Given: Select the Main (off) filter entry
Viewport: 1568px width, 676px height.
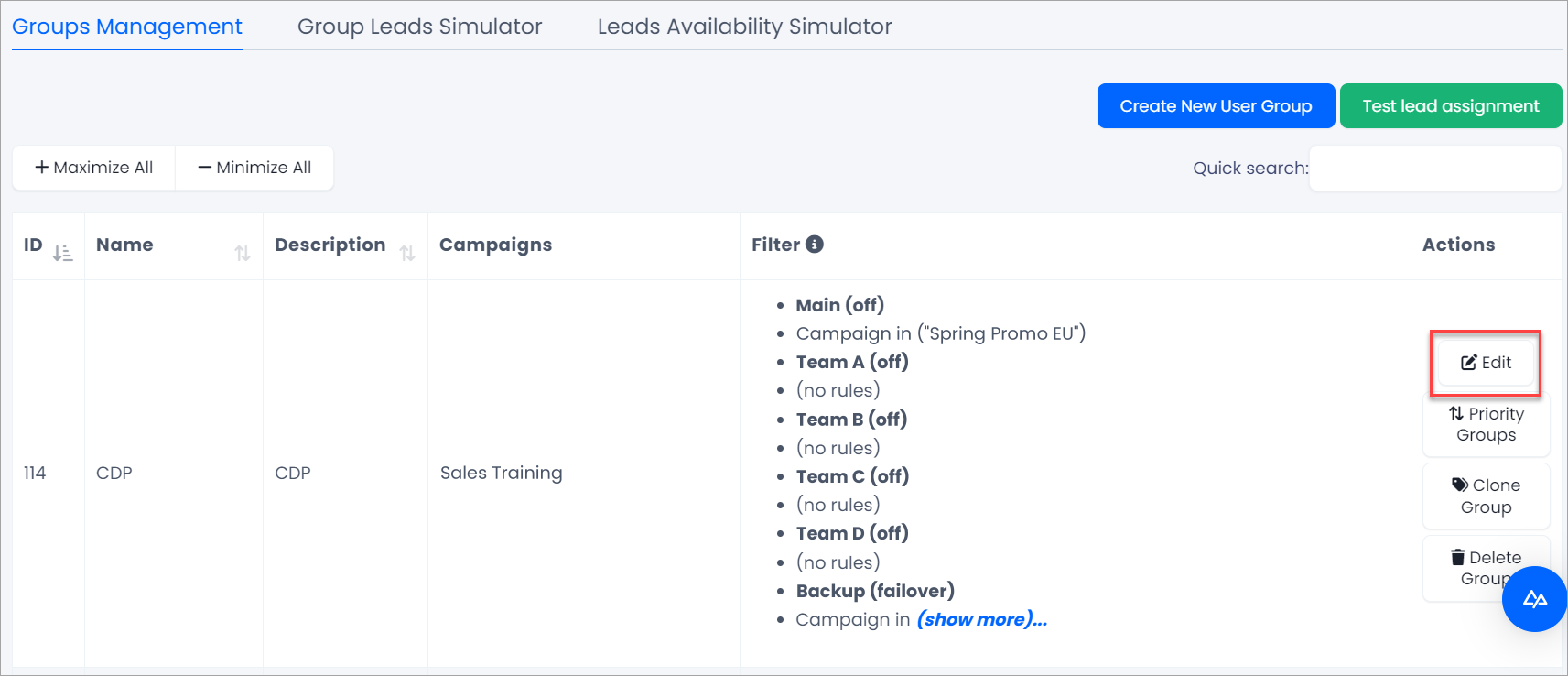Looking at the screenshot, I should coord(840,305).
